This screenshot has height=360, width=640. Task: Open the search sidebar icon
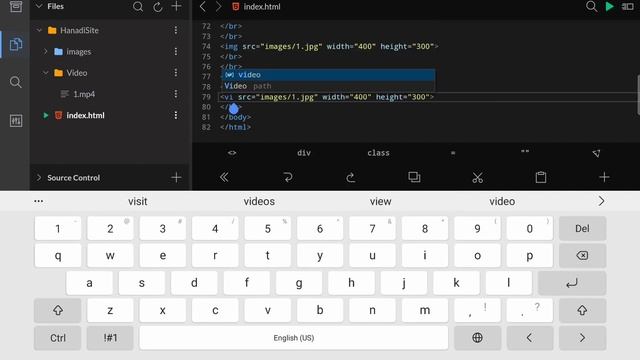click(16, 82)
